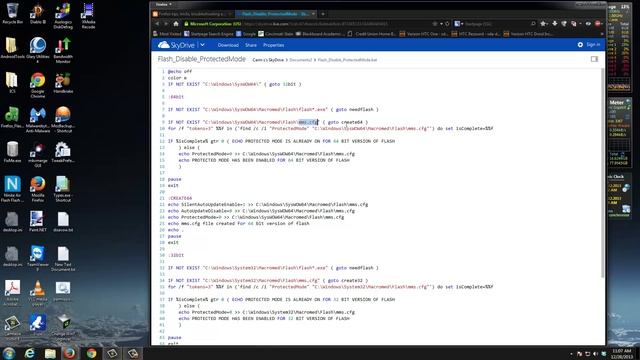Open the Malwarebytes Anti-Malware desktop shortcut
The width and height of the screenshot is (640, 360).
click(x=38, y=120)
